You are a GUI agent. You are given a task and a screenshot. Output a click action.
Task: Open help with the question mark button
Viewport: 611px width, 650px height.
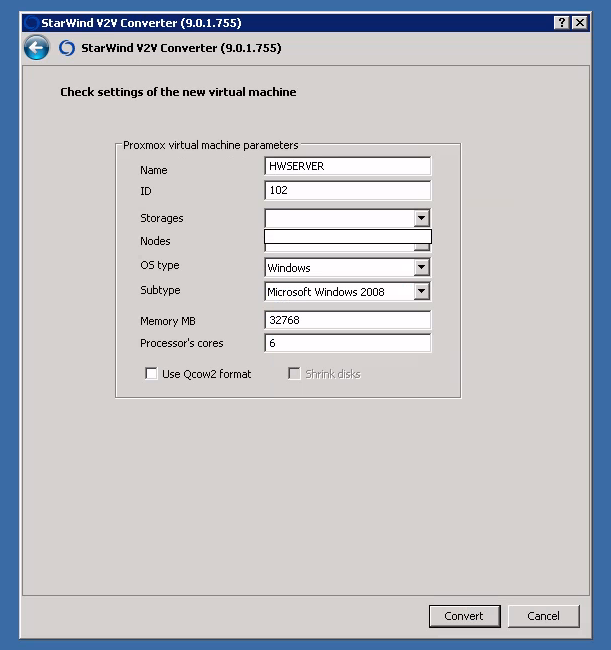(x=562, y=23)
